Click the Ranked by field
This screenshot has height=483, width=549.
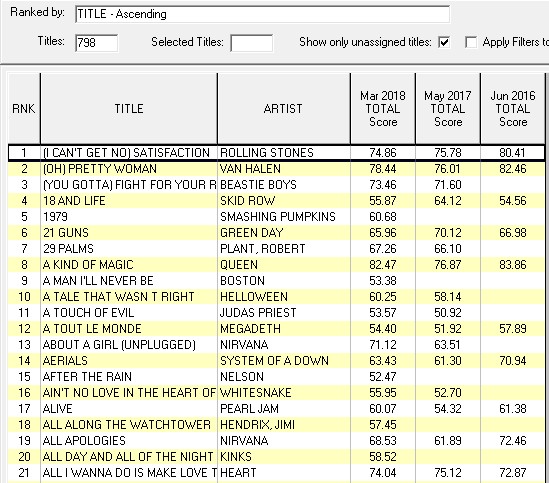262,14
